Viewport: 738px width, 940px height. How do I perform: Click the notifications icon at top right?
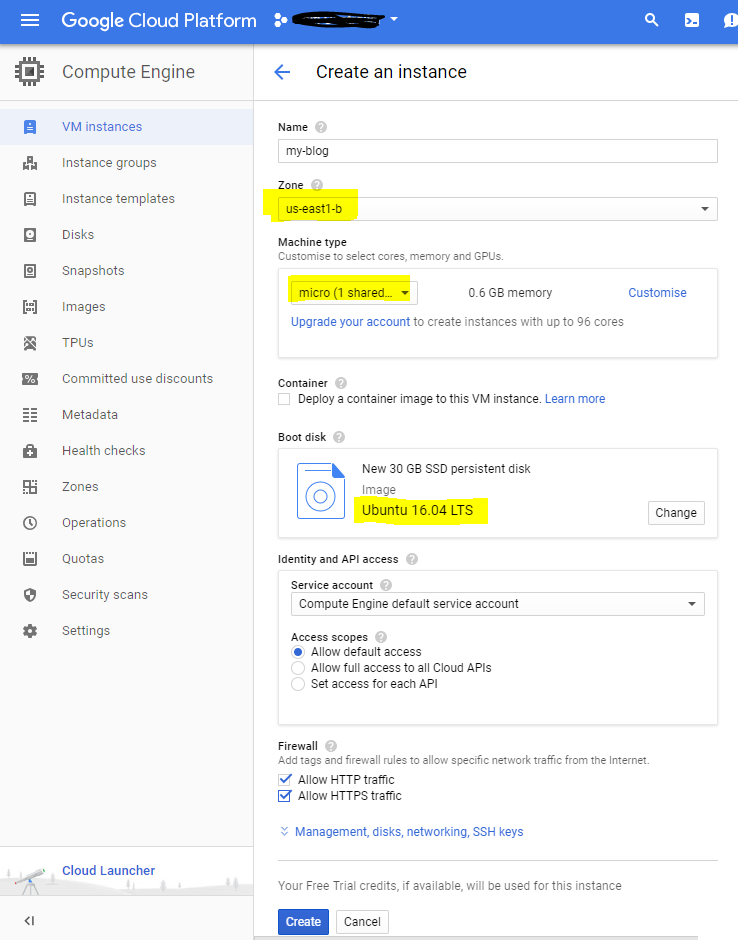730,20
